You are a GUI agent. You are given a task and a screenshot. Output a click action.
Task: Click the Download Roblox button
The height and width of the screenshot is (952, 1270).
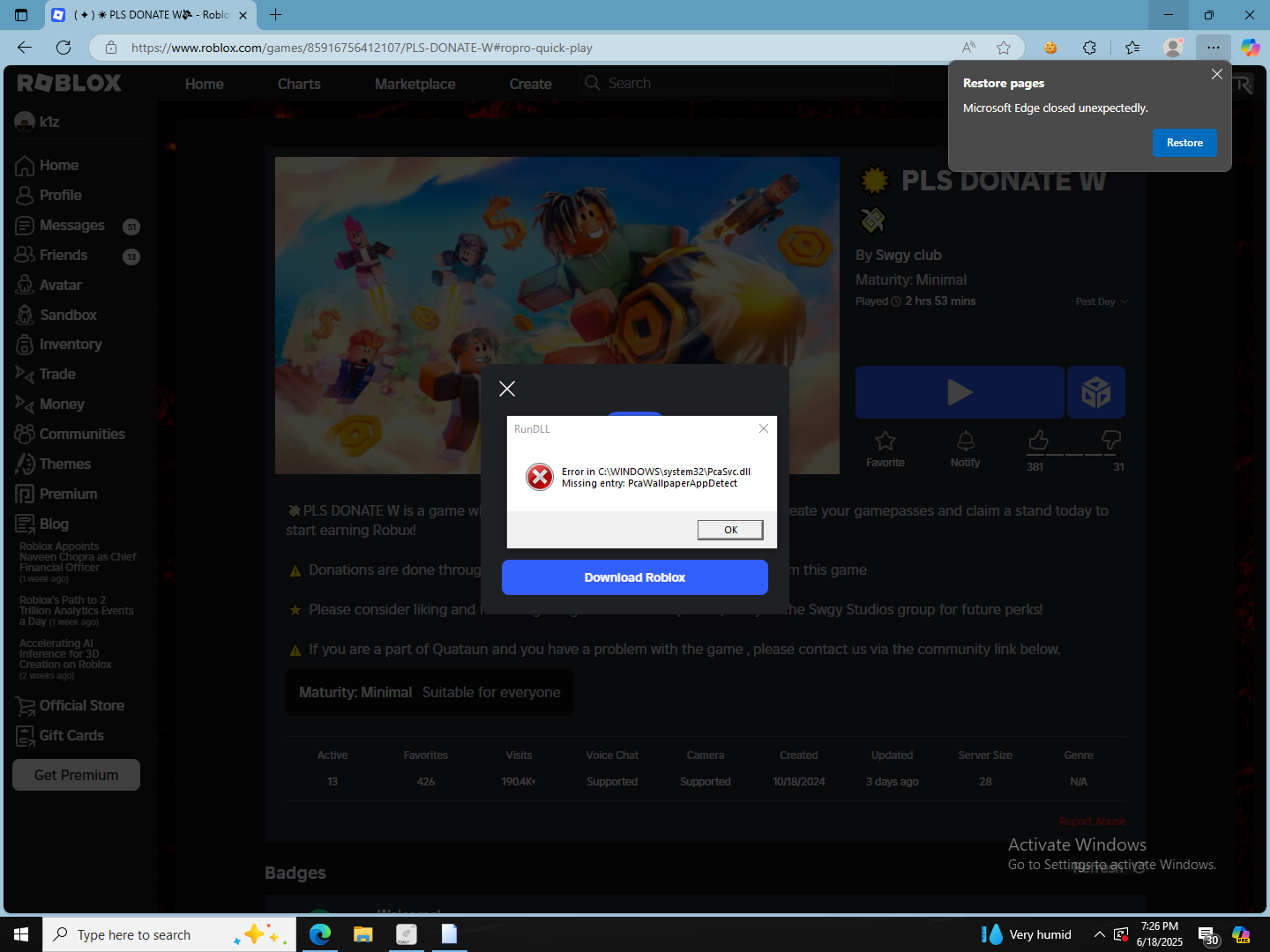635,577
